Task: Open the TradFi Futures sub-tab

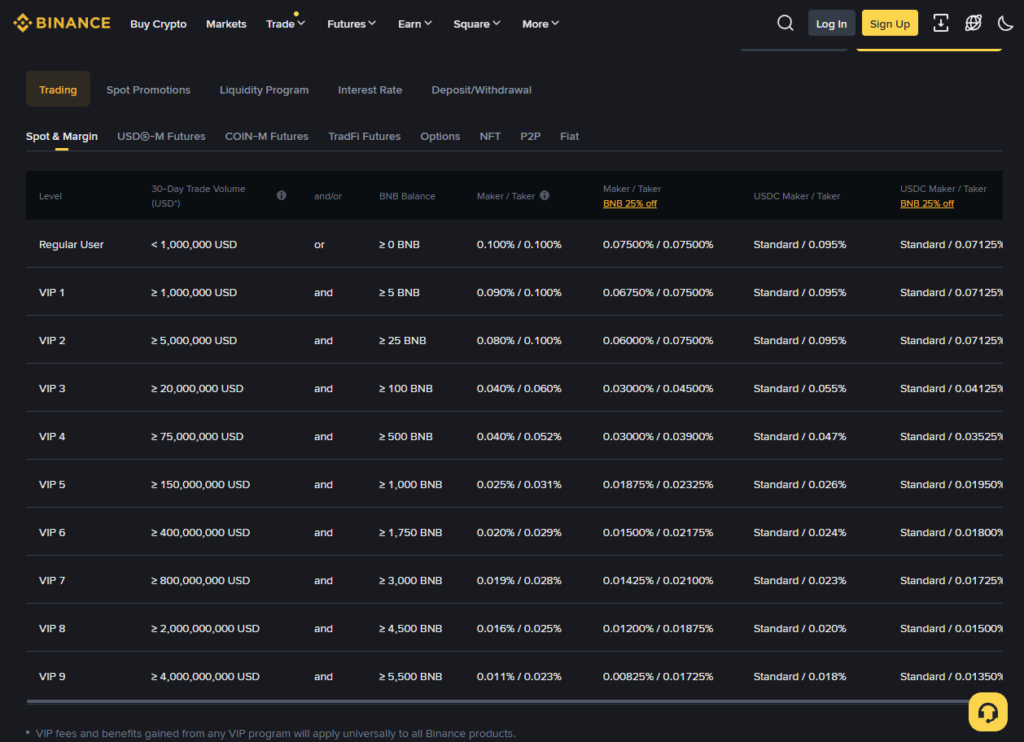Action: click(364, 136)
